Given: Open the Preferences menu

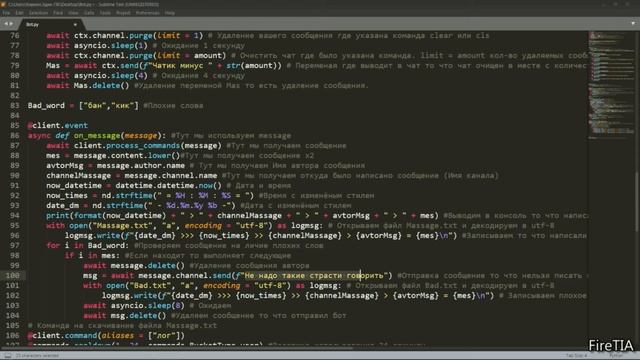Looking at the screenshot, I should 147,13.
